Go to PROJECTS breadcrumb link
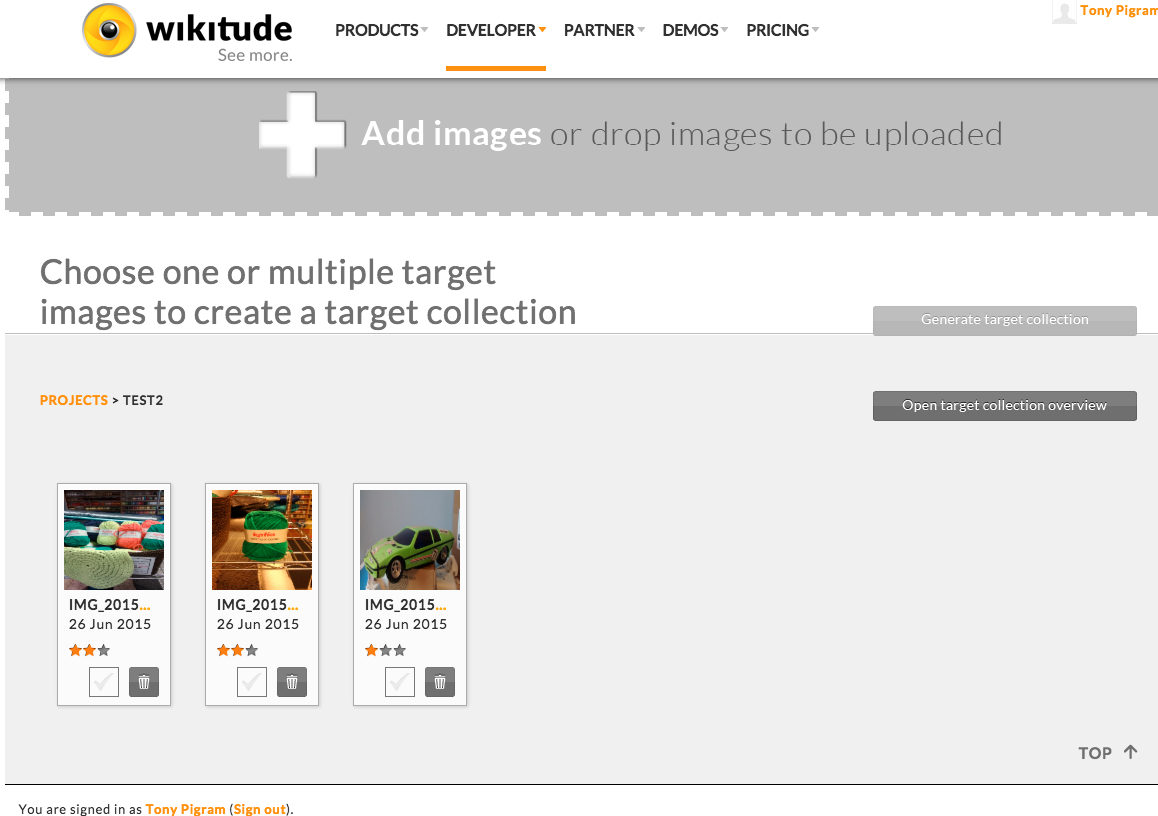The height and width of the screenshot is (816, 1158). click(x=74, y=400)
